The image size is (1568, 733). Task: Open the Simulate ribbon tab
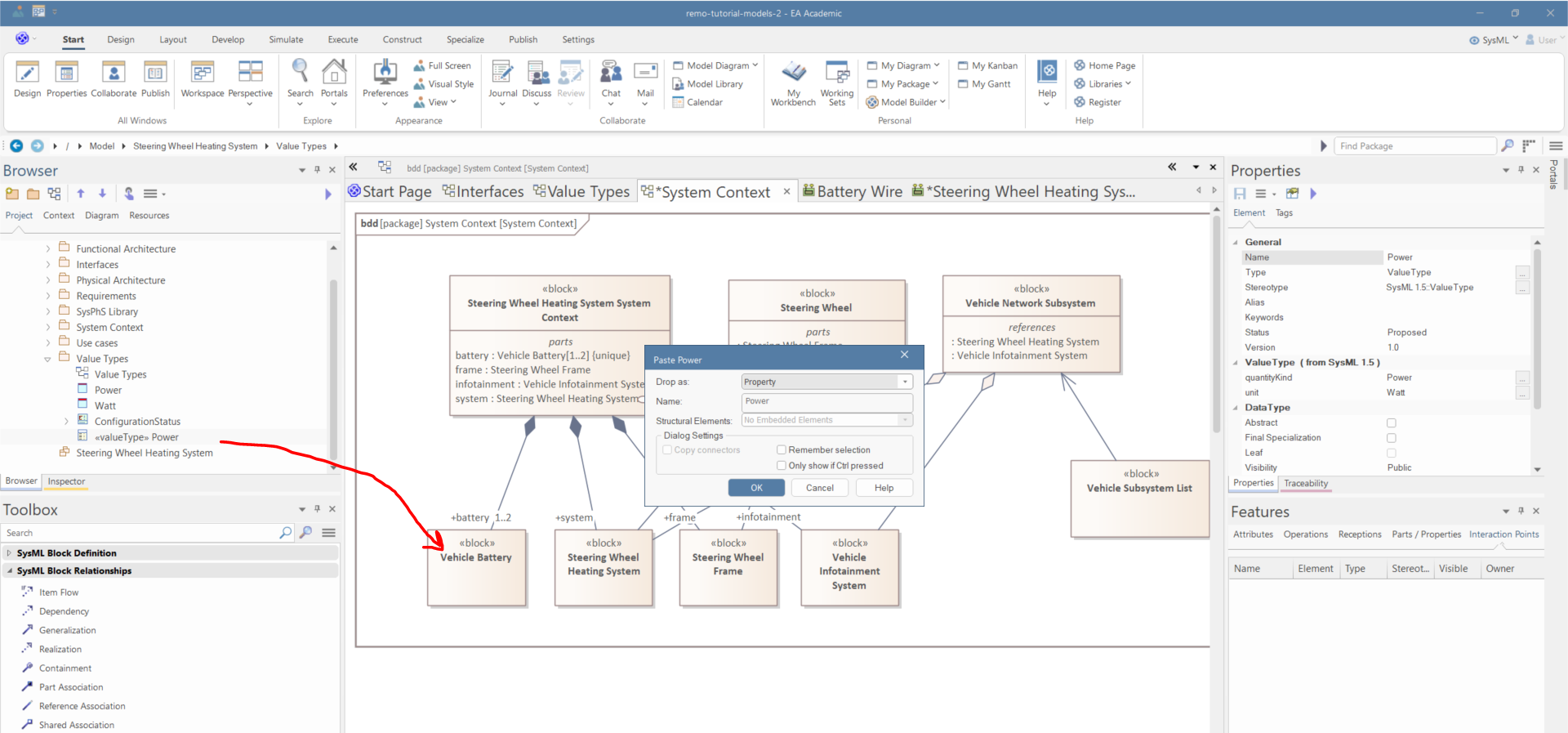[x=286, y=39]
